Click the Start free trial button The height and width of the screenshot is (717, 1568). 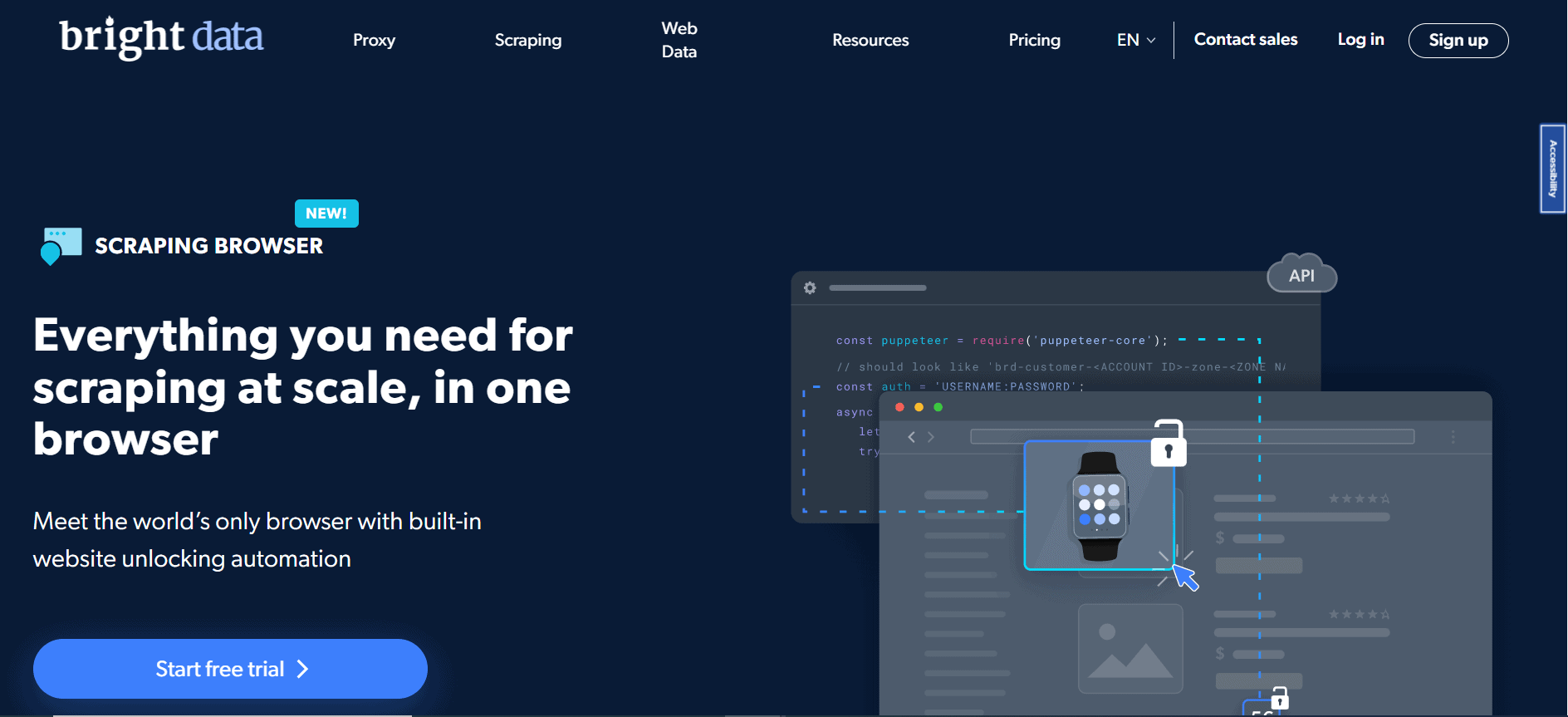[230, 669]
